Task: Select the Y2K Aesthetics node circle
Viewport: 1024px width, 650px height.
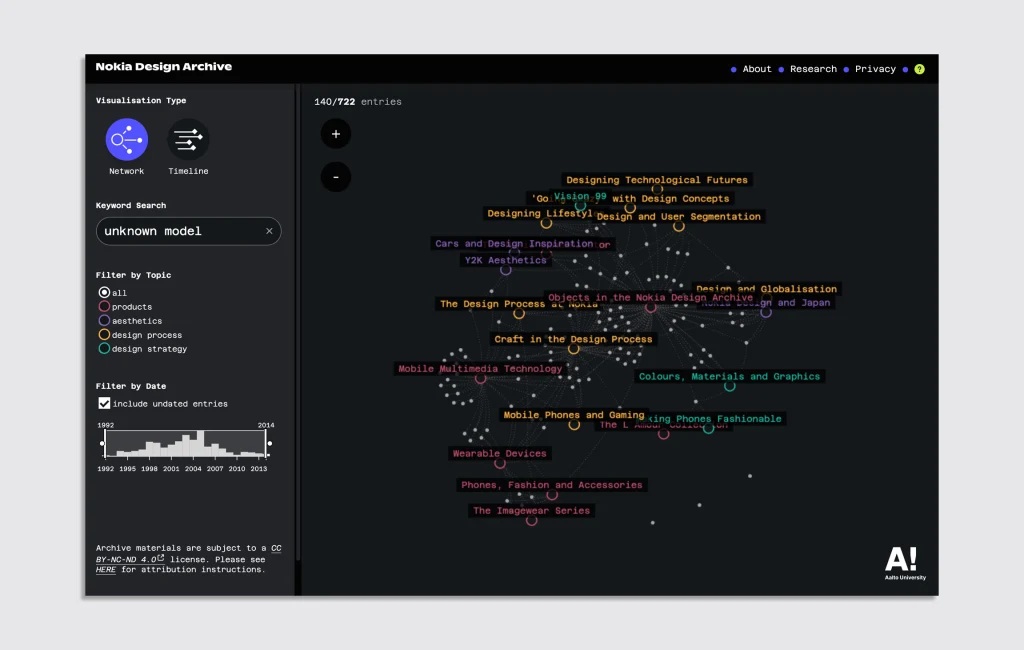Action: coord(506,270)
